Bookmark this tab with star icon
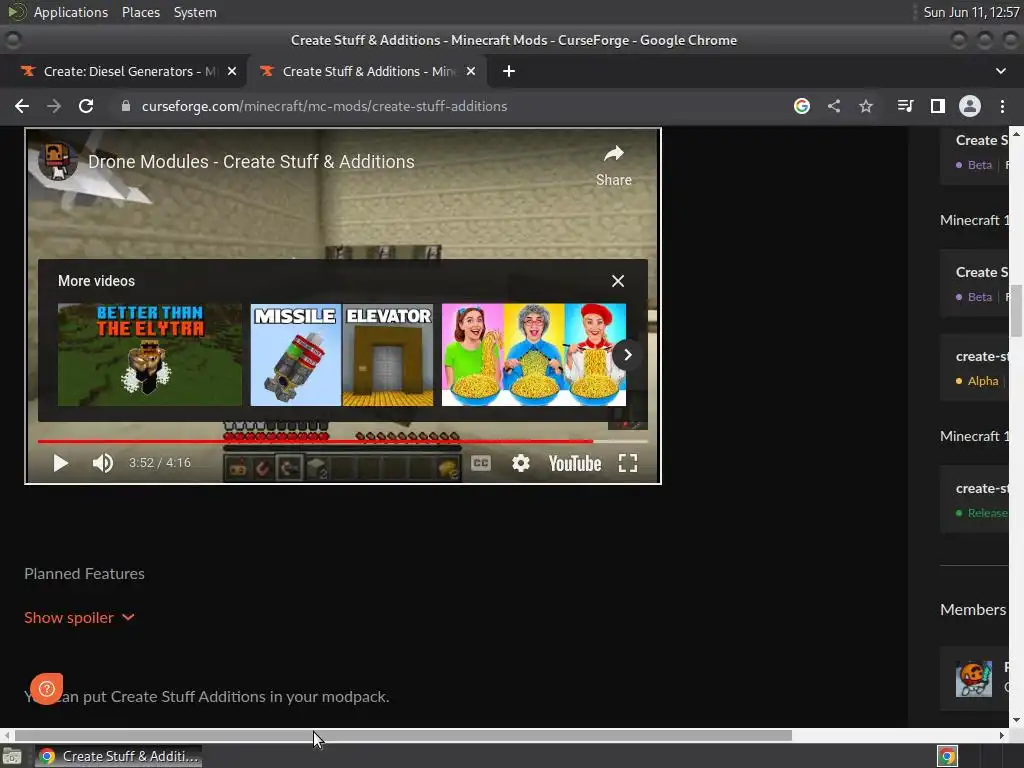Viewport: 1024px width, 768px height. tap(866, 106)
